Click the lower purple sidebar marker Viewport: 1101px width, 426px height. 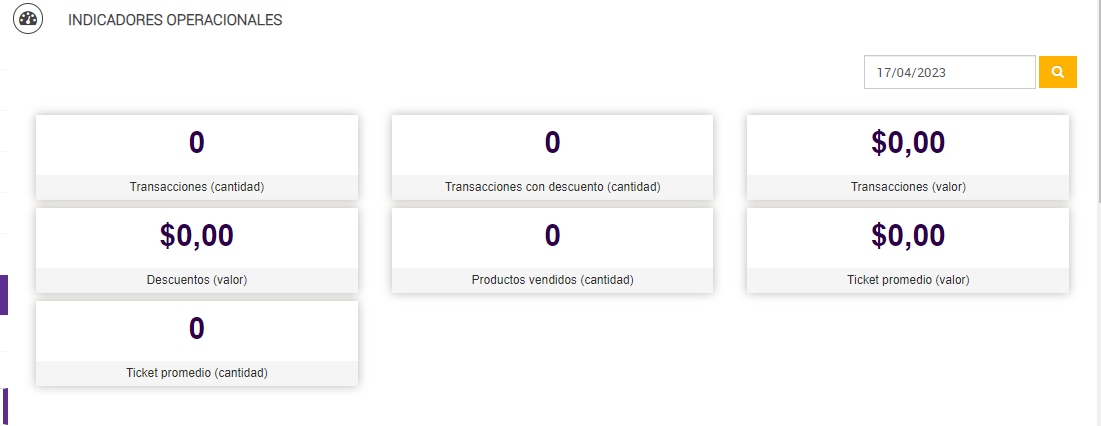click(4, 406)
